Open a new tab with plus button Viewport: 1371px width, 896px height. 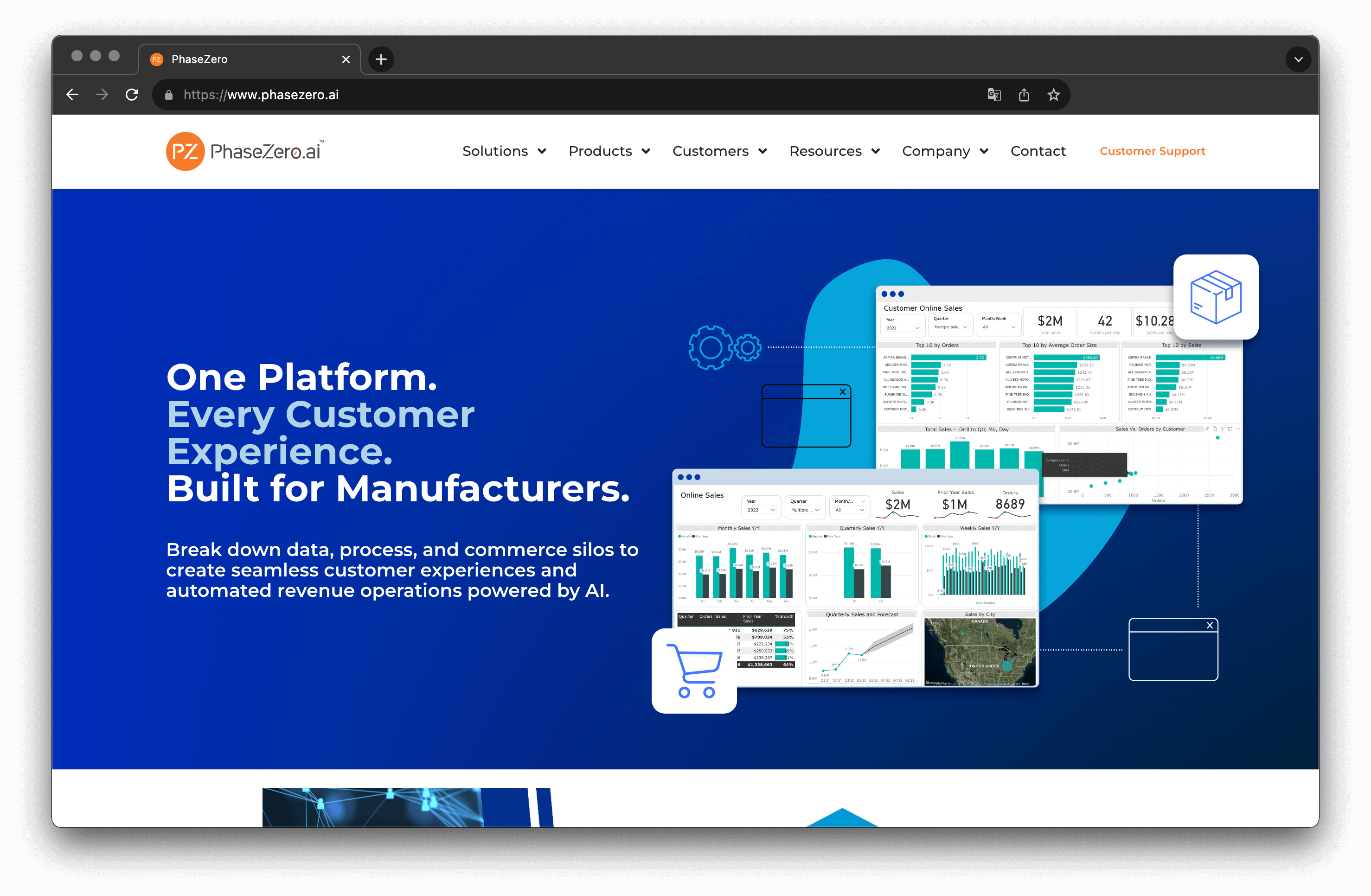381,59
